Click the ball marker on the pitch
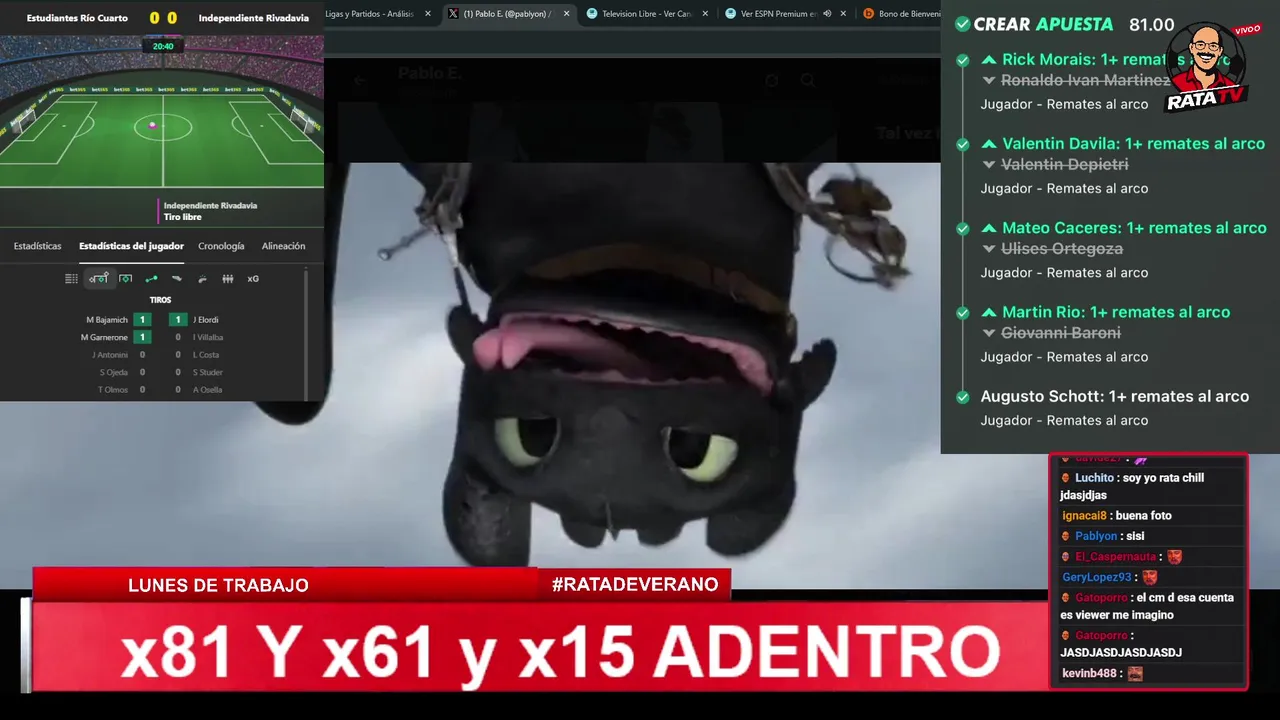The image size is (1280, 720). pyautogui.click(x=152, y=125)
